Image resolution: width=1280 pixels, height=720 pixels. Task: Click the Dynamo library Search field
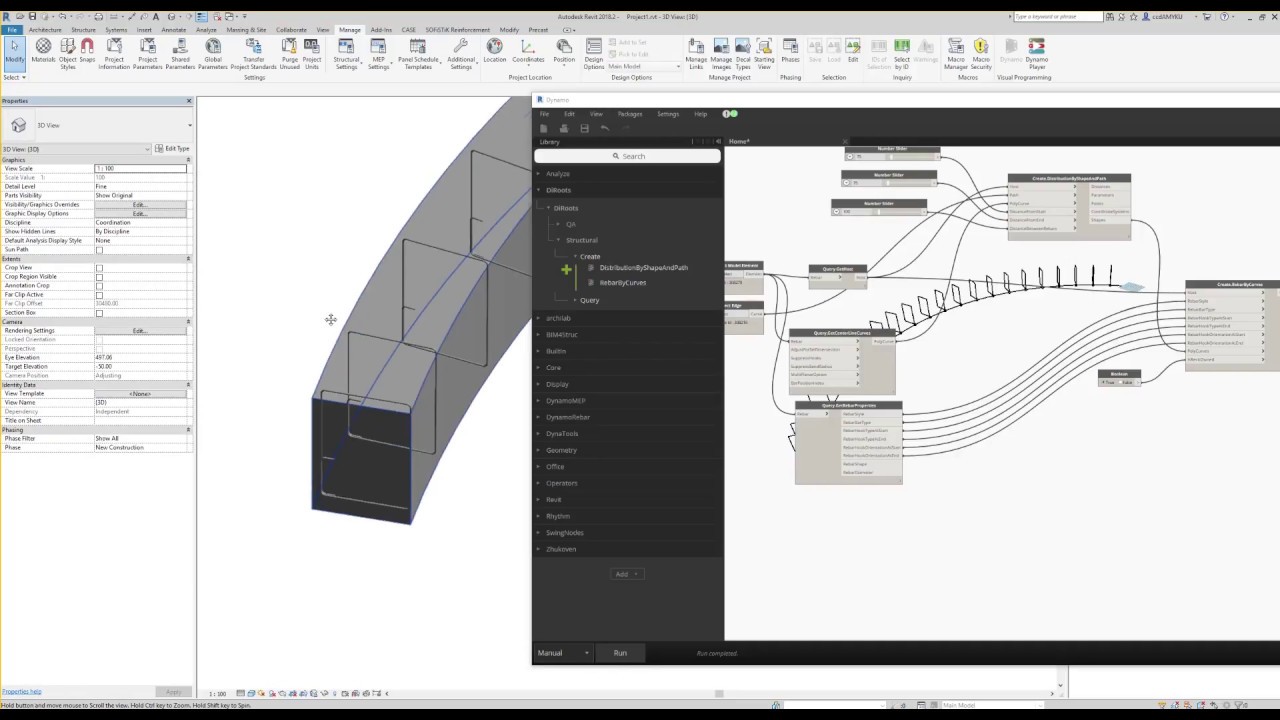[628, 156]
